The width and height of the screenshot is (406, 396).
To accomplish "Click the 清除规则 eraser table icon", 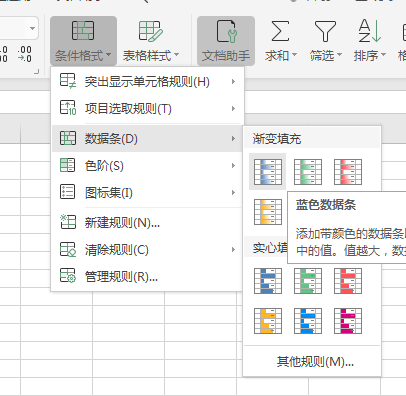I will click(68, 249).
